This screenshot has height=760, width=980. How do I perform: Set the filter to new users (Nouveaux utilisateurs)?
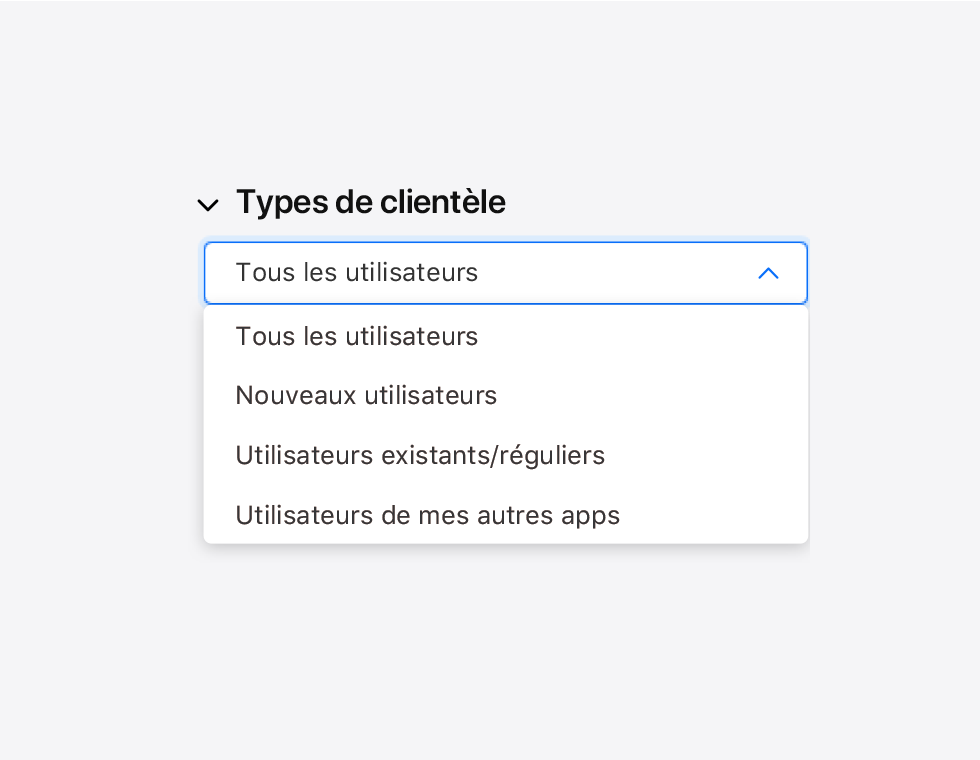click(366, 396)
